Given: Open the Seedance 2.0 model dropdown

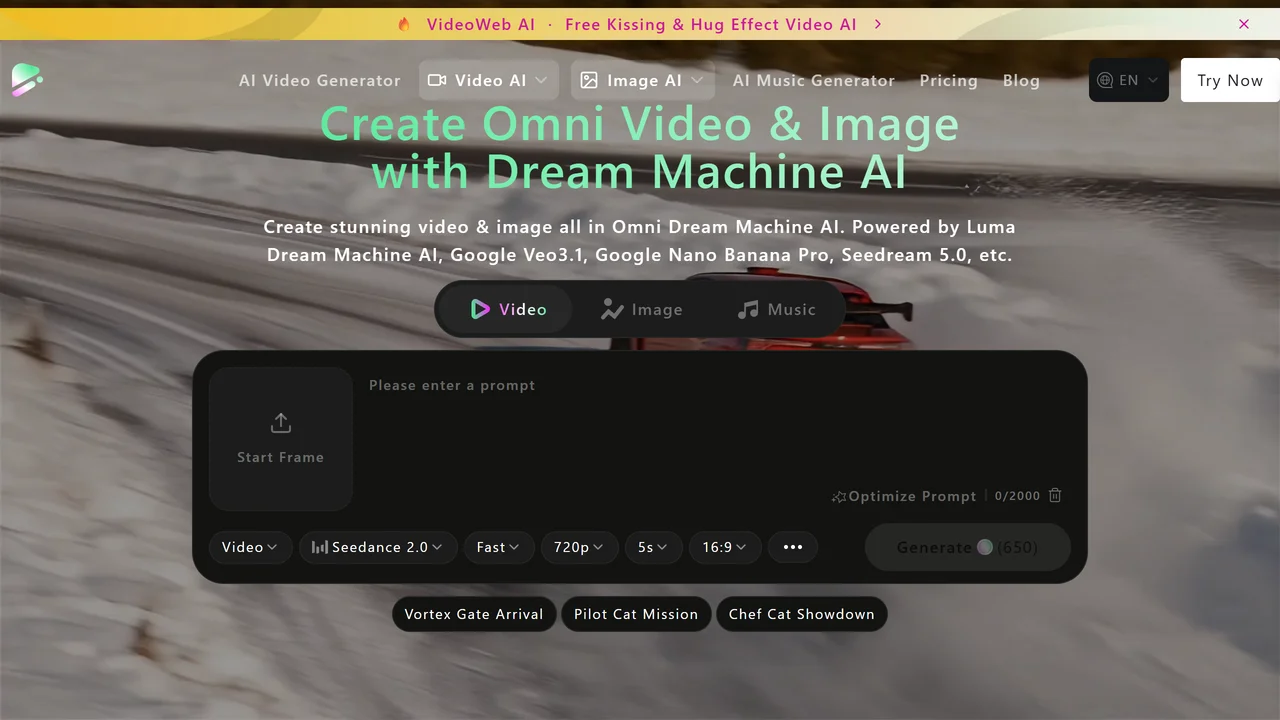Looking at the screenshot, I should 378,547.
